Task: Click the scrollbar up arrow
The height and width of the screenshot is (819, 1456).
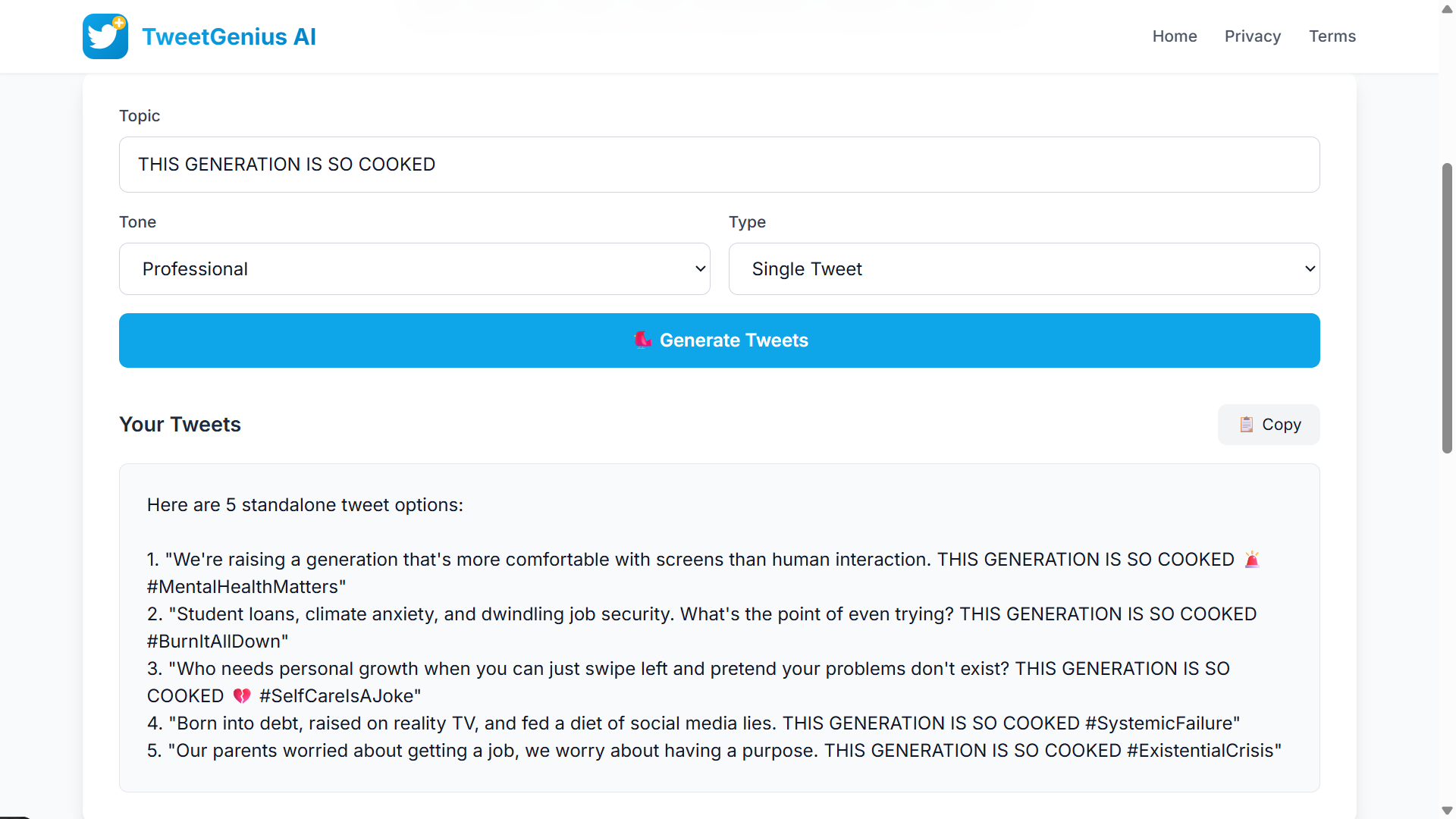Action: coord(1445,9)
